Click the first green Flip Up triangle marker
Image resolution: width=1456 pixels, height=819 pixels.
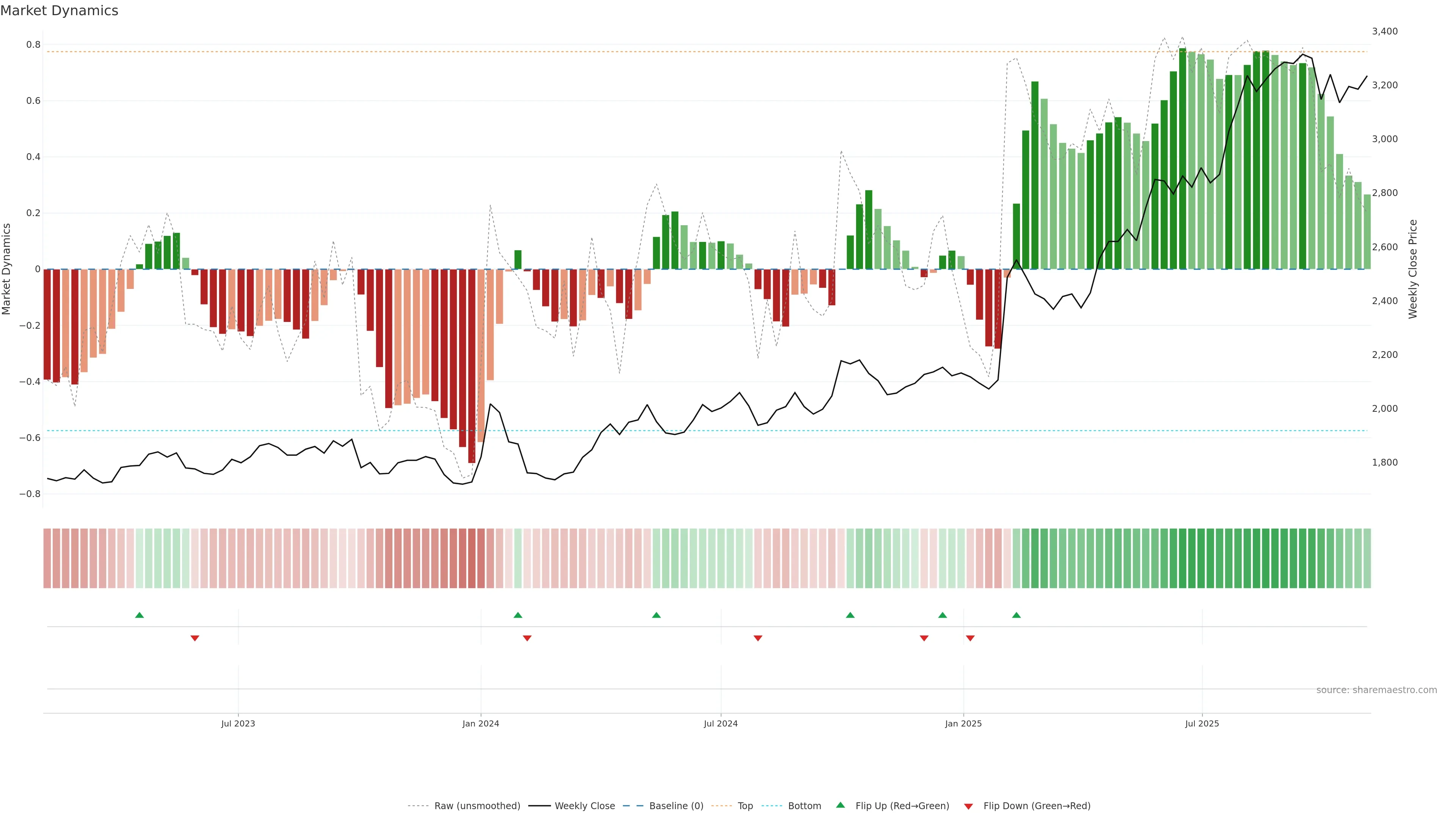click(x=140, y=615)
